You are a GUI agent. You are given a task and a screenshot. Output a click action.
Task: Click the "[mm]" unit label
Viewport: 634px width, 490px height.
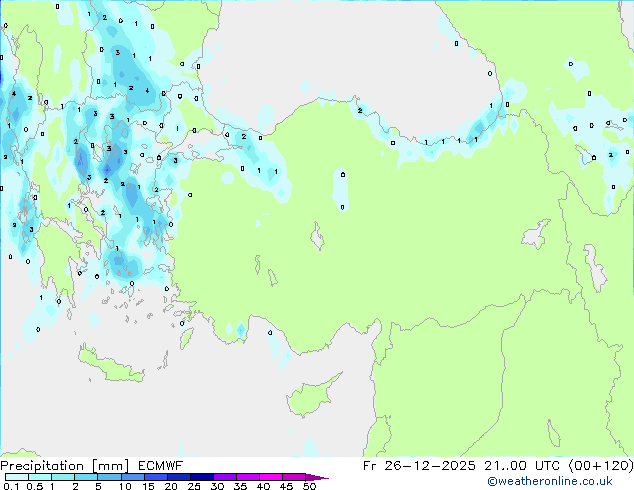point(110,466)
